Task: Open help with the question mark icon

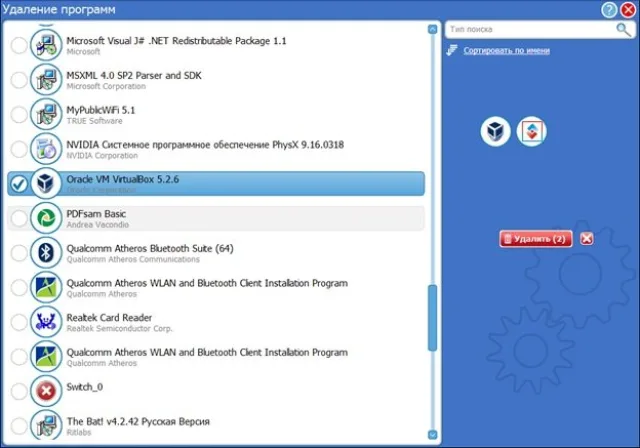Action: click(x=609, y=10)
